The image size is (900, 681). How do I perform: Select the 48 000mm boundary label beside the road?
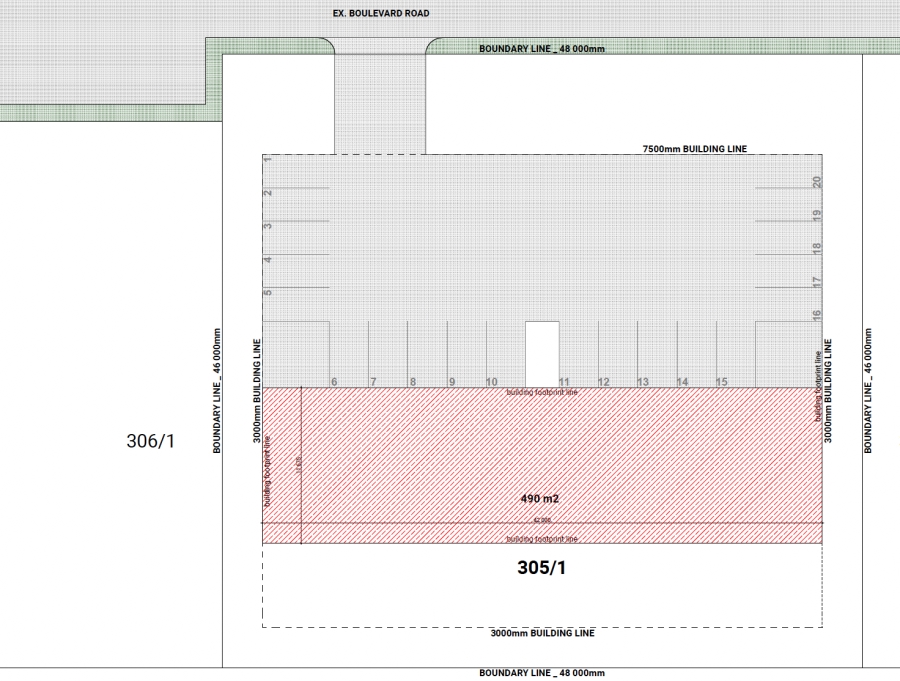(x=542, y=49)
